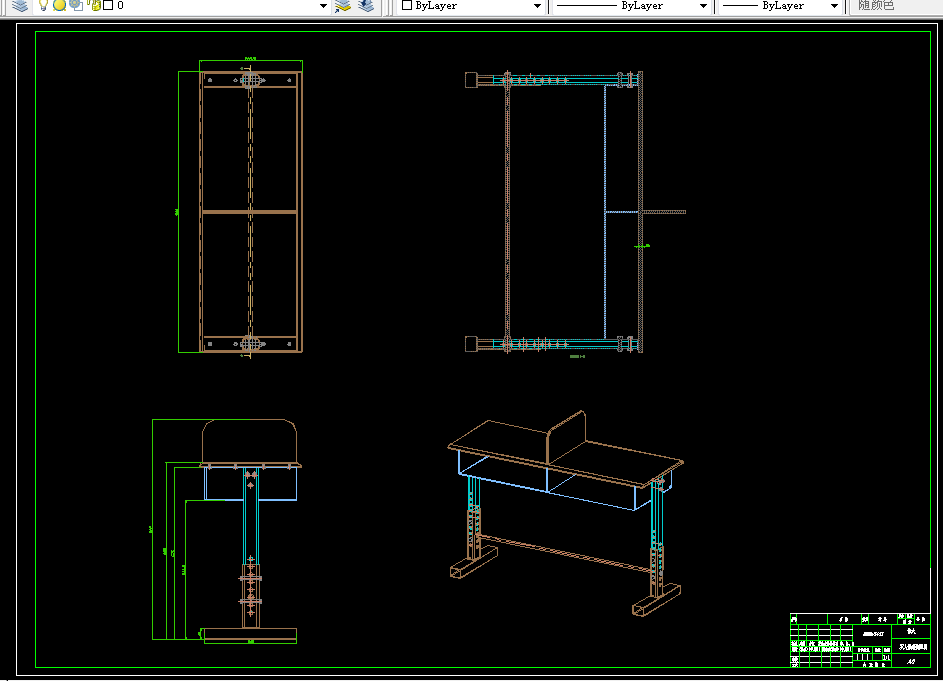Open the Layer Properties Manager
This screenshot has width=943, height=681.
20,5
